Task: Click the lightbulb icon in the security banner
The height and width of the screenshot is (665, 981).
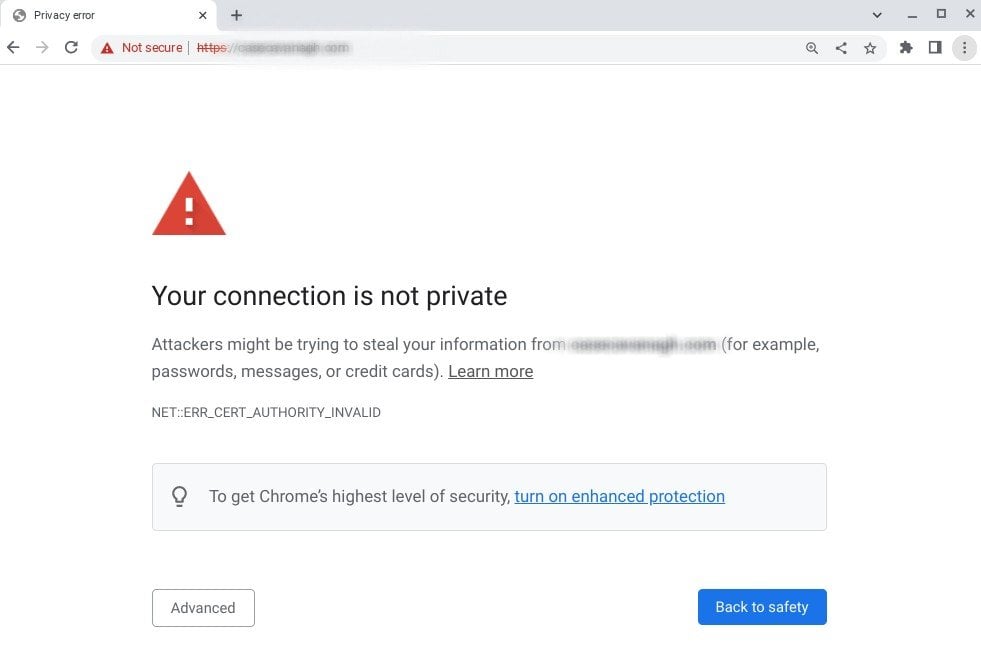Action: tap(180, 496)
